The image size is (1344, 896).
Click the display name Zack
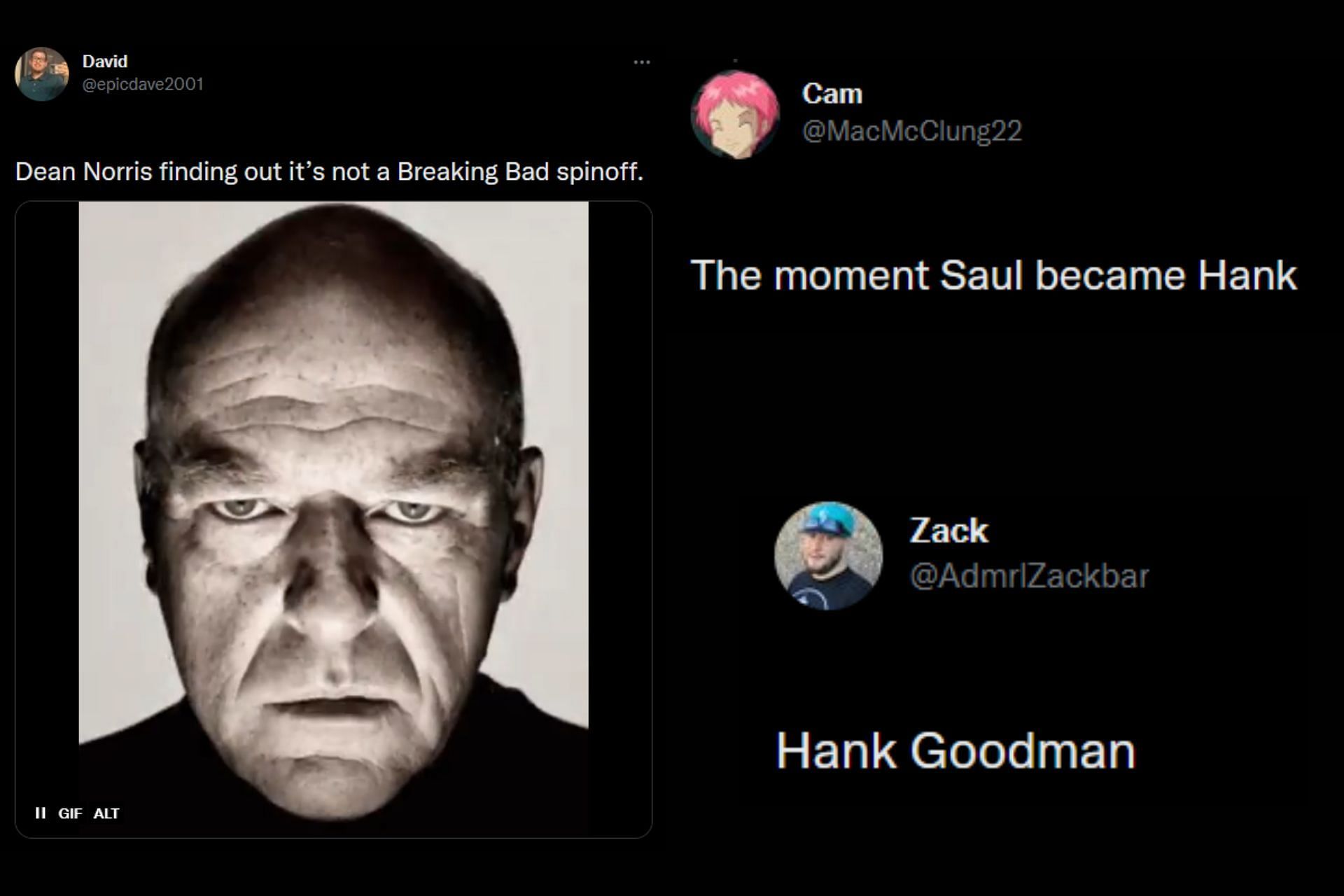click(x=948, y=531)
